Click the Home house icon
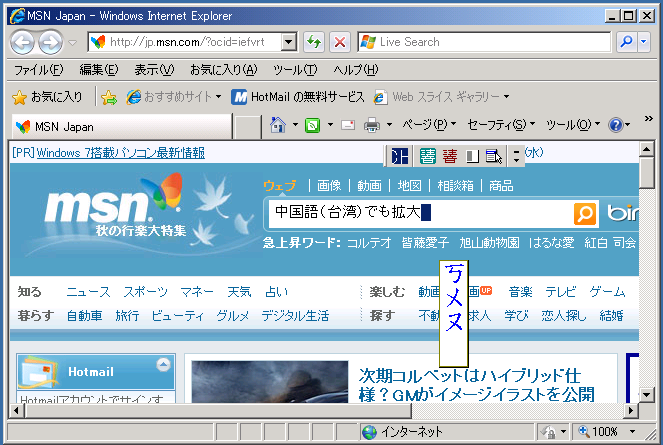The image size is (663, 445). pos(278,125)
